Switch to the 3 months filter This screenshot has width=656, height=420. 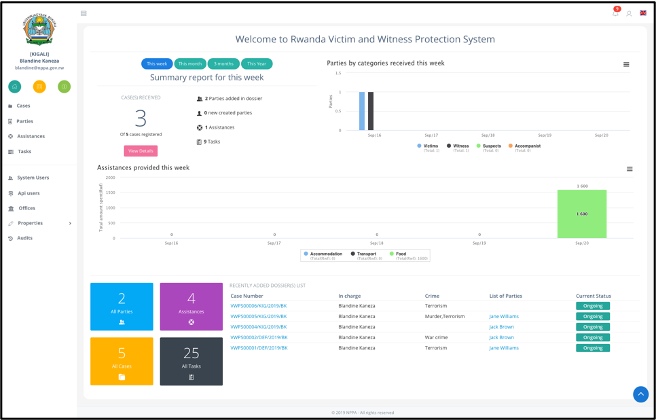223,63
